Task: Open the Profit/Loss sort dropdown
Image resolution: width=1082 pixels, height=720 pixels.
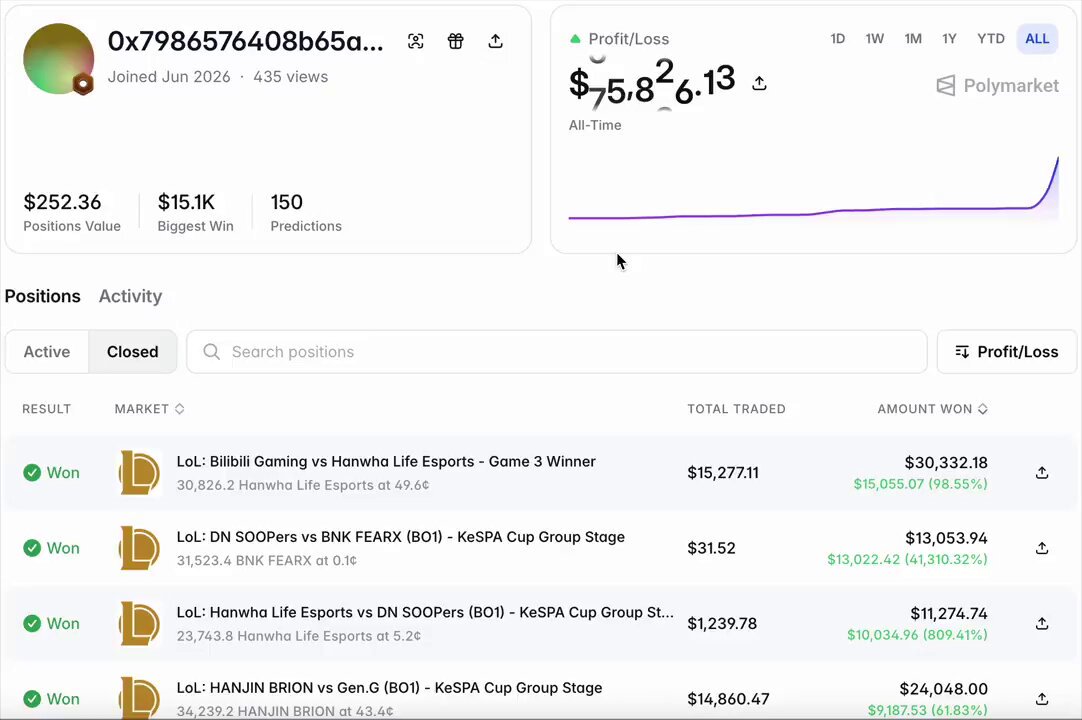Action: [1007, 352]
